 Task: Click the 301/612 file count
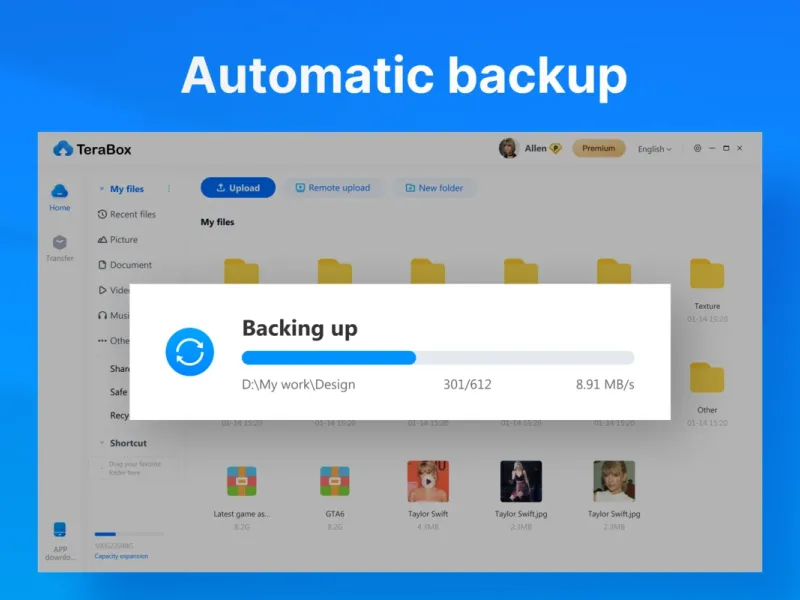pyautogui.click(x=467, y=385)
